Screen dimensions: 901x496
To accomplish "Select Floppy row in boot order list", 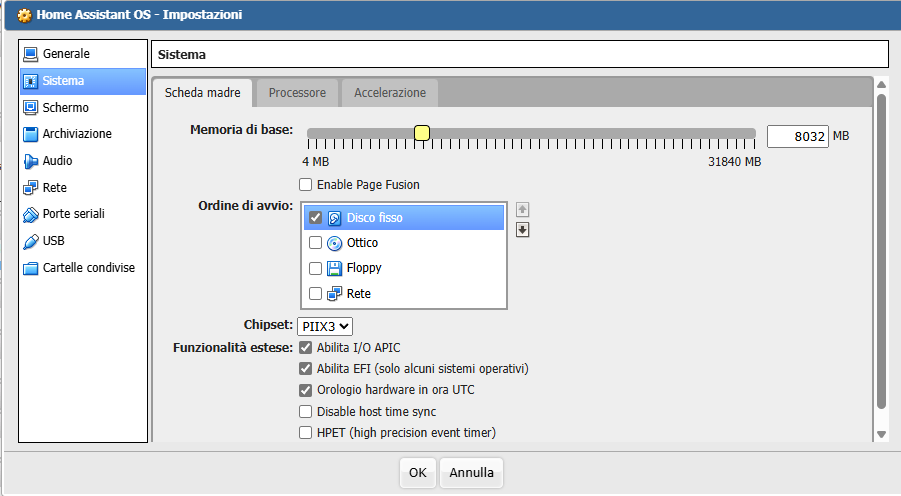I will [x=404, y=268].
